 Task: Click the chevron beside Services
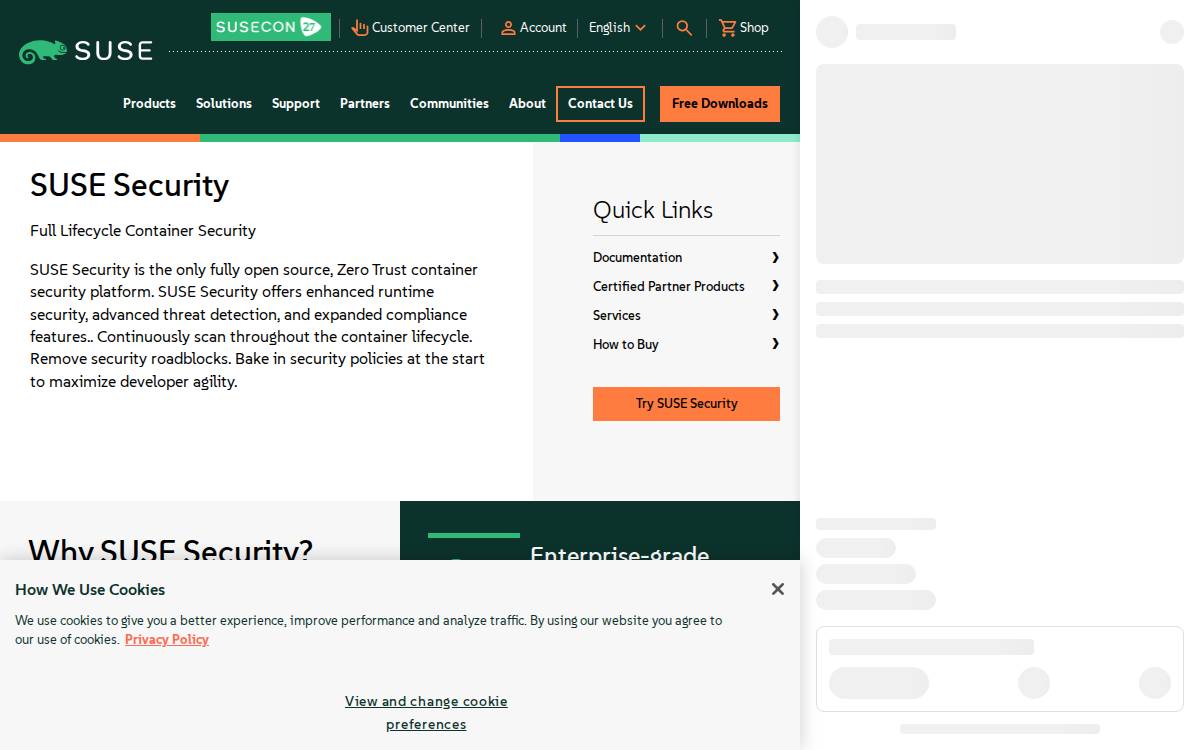click(775, 315)
